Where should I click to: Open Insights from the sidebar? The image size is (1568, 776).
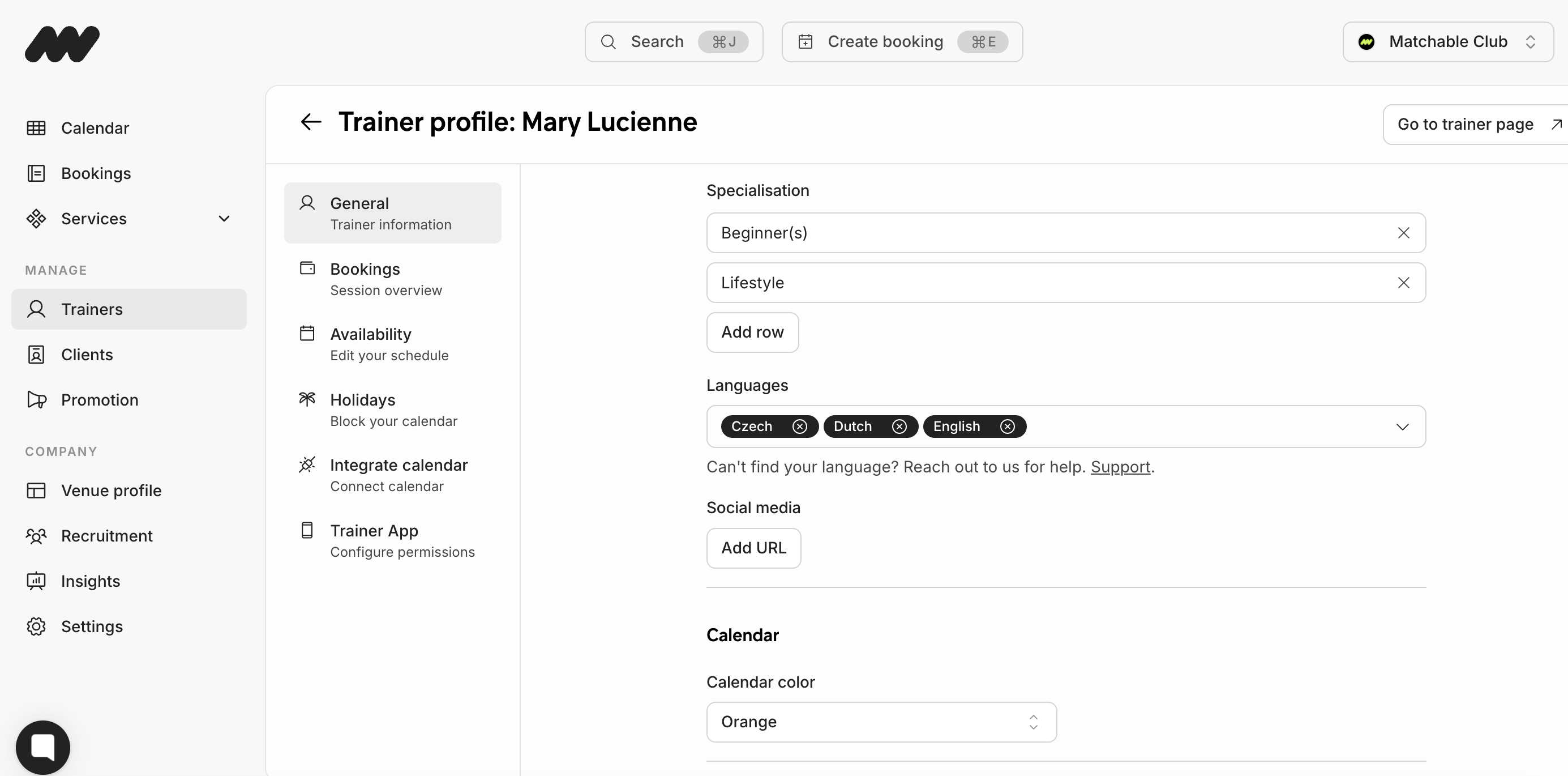click(x=90, y=581)
